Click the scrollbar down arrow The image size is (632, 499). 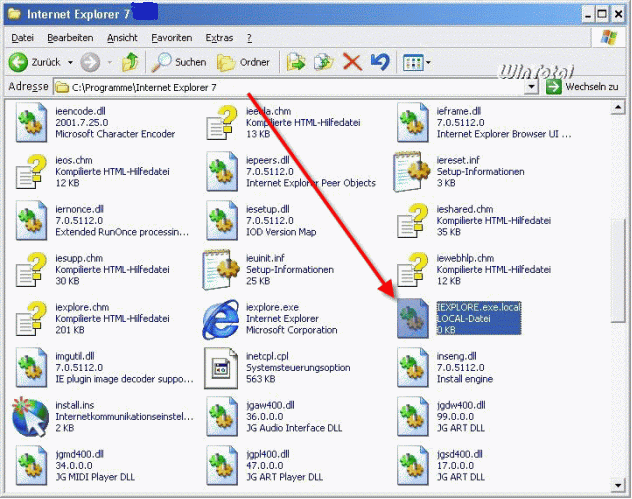pos(618,485)
